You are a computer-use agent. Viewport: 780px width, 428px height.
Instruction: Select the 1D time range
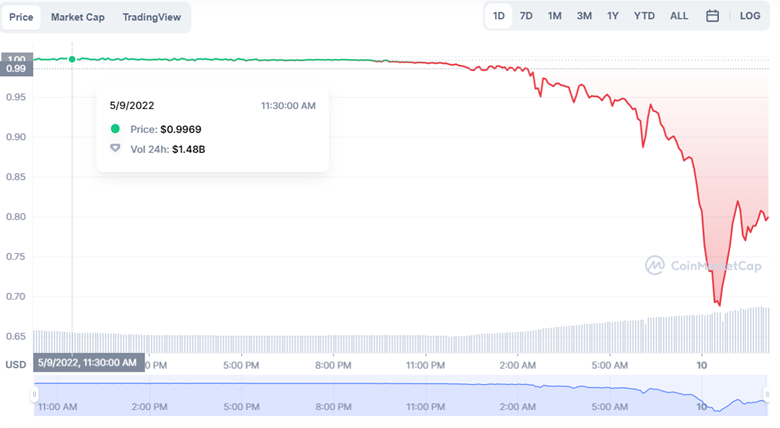498,16
